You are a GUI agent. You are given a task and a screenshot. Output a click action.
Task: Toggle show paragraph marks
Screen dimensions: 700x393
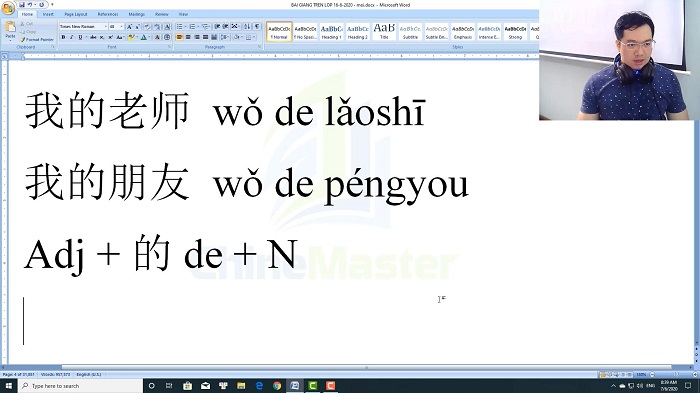click(x=257, y=27)
